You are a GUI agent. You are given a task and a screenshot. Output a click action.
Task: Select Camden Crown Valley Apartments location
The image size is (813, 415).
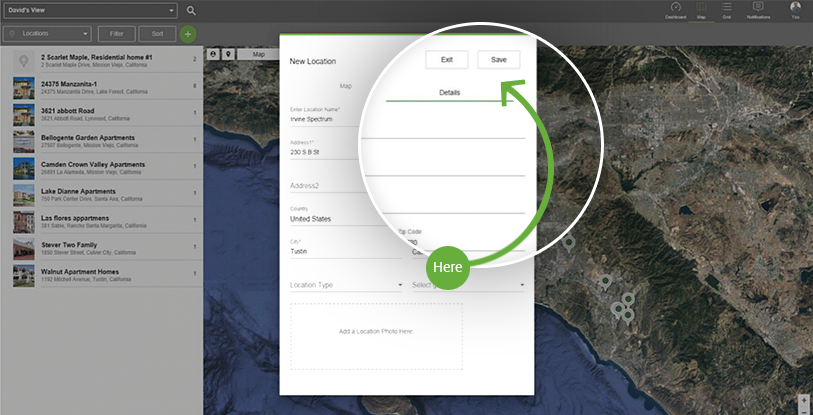click(x=106, y=168)
